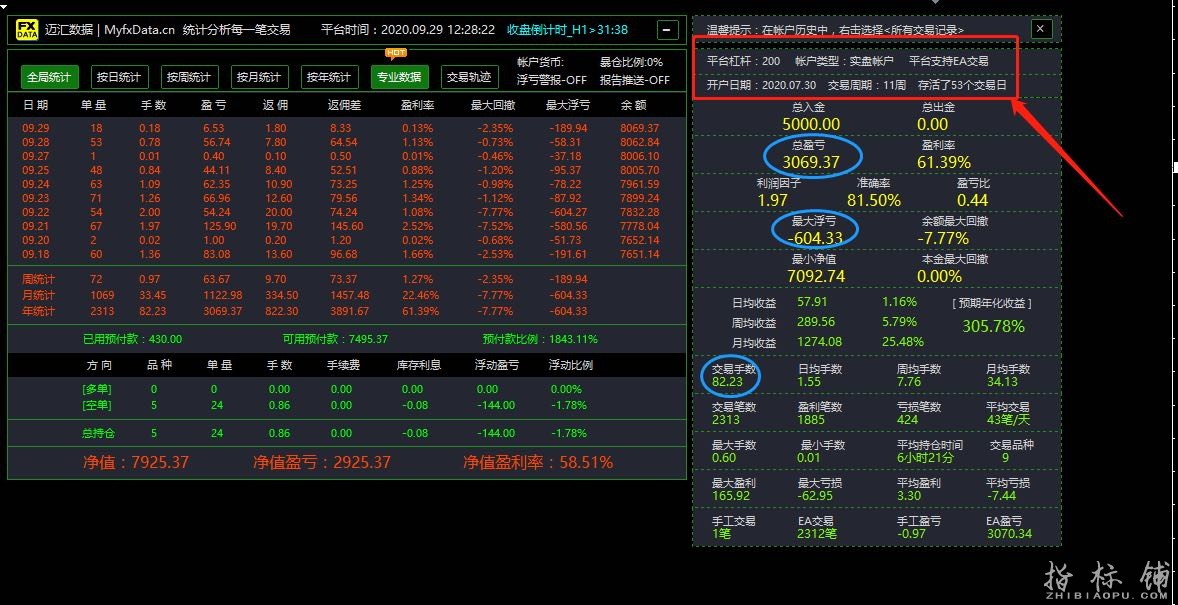The image size is (1178, 605).
Task: Close the right info panel
Action: tap(1041, 29)
